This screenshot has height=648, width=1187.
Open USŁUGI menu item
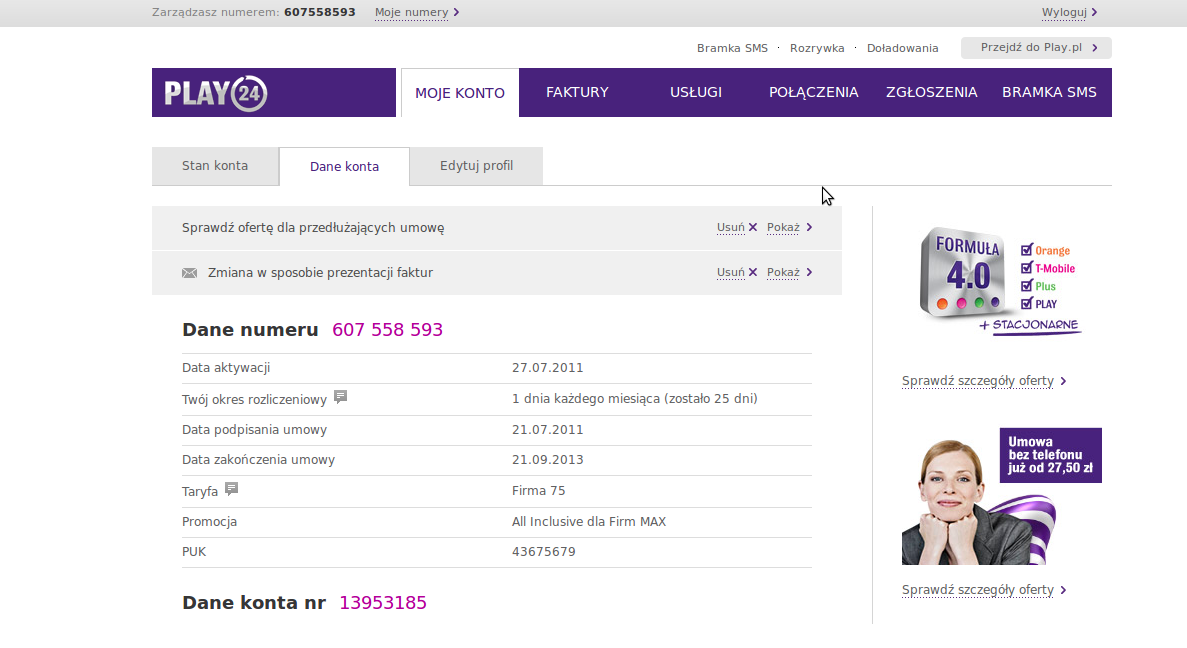tap(696, 92)
